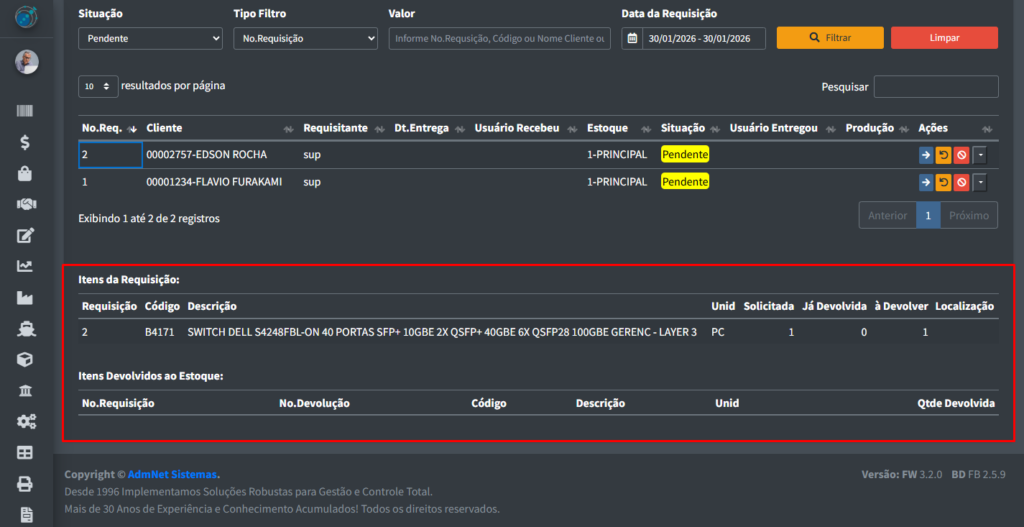1024x527 pixels.
Task: Expand more actions dropdown for requisition 1
Action: (x=980, y=182)
